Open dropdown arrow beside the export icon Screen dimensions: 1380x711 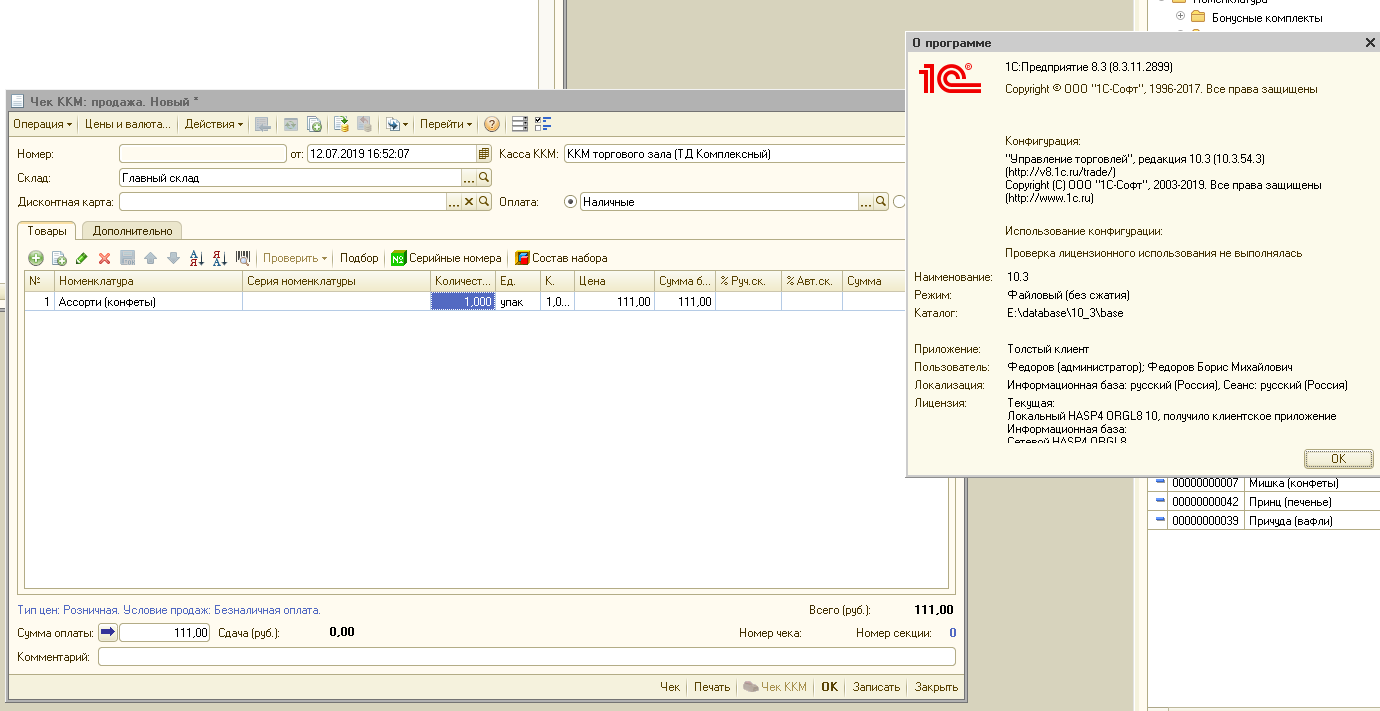[x=405, y=125]
